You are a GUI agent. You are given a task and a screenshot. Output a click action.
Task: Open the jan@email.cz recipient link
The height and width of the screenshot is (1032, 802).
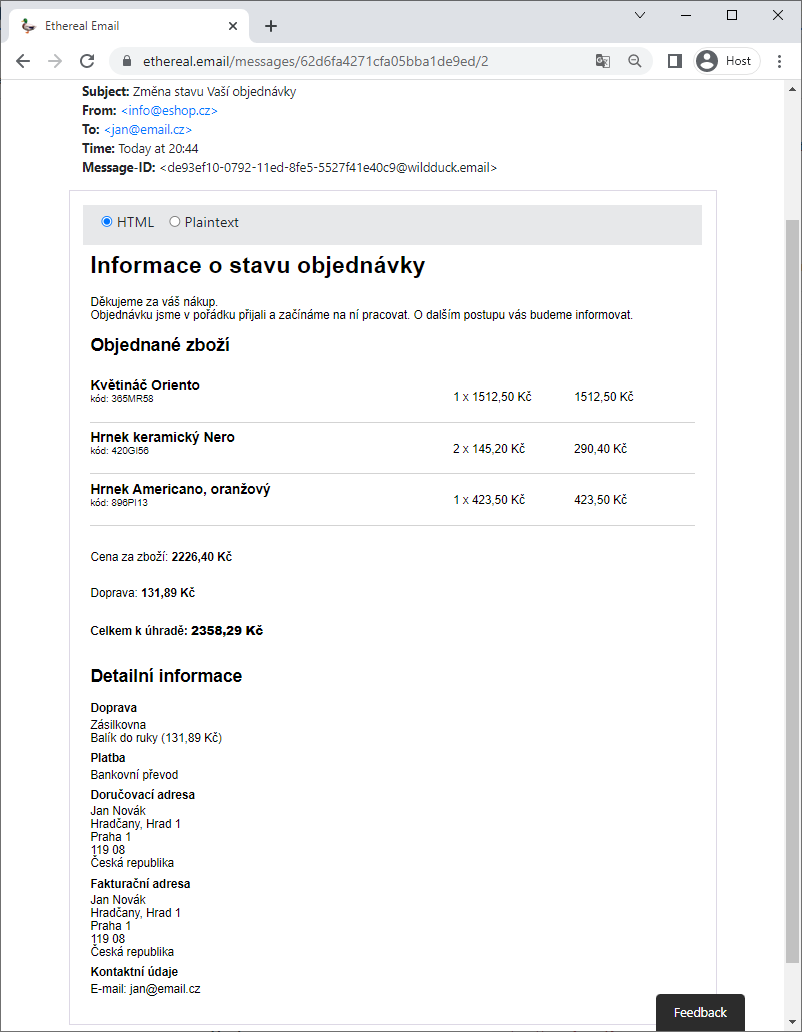(148, 130)
